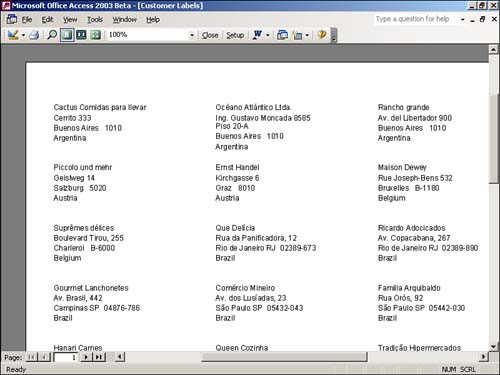Click the Close preview button
Image resolution: width=500 pixels, height=375 pixels.
(x=210, y=35)
